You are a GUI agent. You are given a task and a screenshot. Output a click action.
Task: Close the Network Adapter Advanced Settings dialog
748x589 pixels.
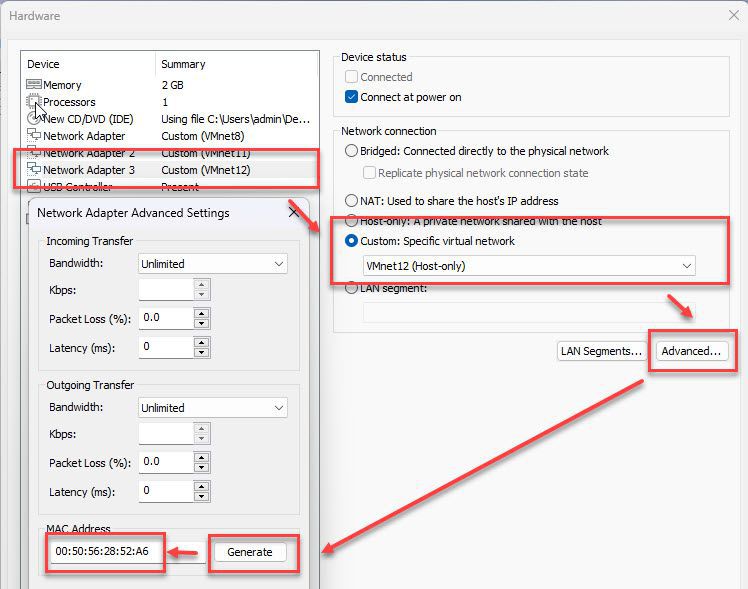coord(294,212)
